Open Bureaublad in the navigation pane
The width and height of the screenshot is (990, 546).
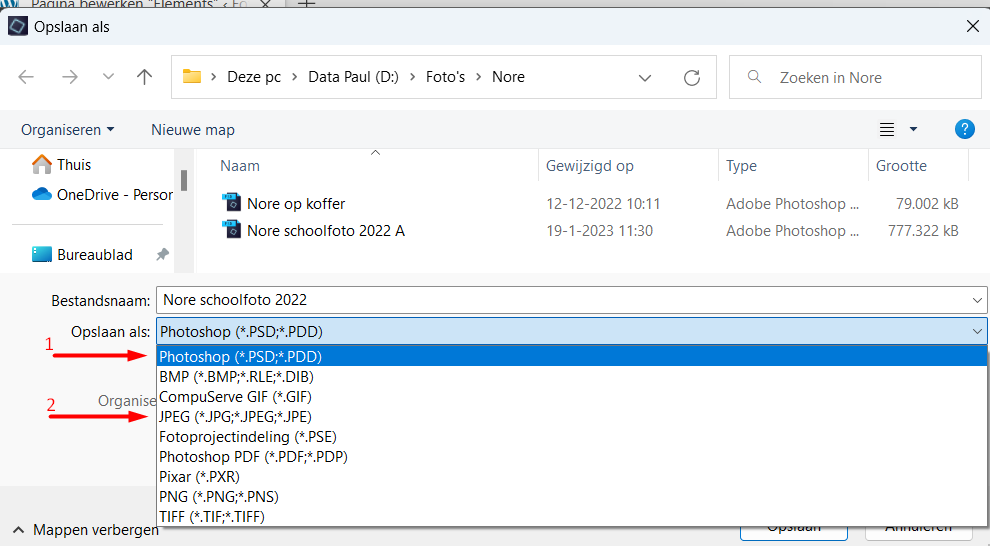tap(94, 254)
